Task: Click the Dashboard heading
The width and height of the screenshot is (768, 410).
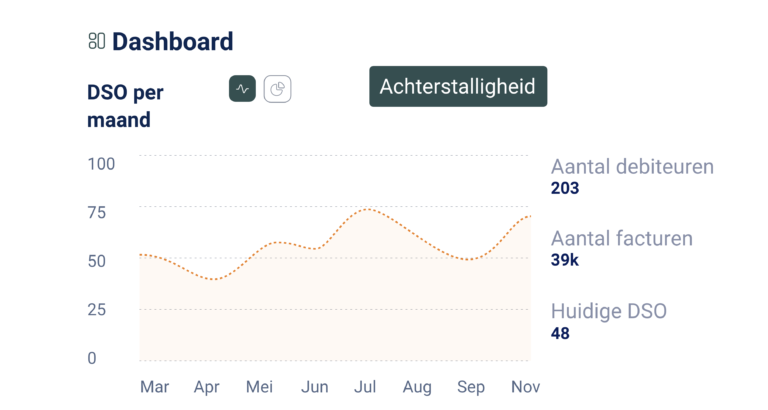Action: tap(172, 42)
